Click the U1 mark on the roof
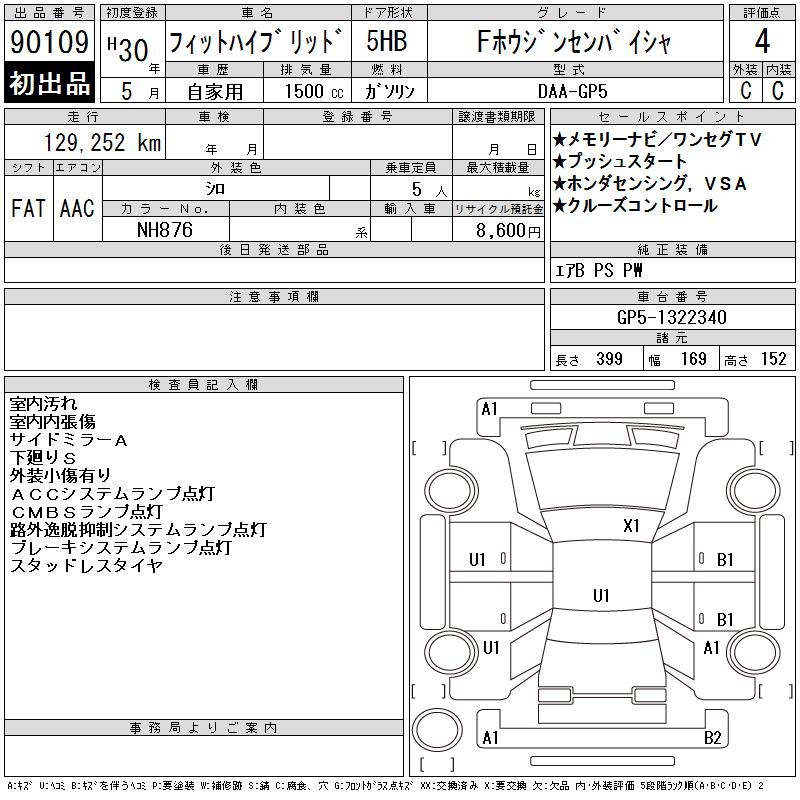800x800 pixels. coord(601,595)
